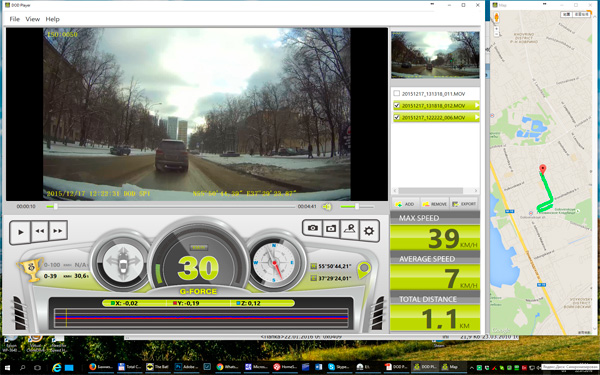
Task: Click the right arrow of the file list scrollbar
Action: tap(476, 191)
